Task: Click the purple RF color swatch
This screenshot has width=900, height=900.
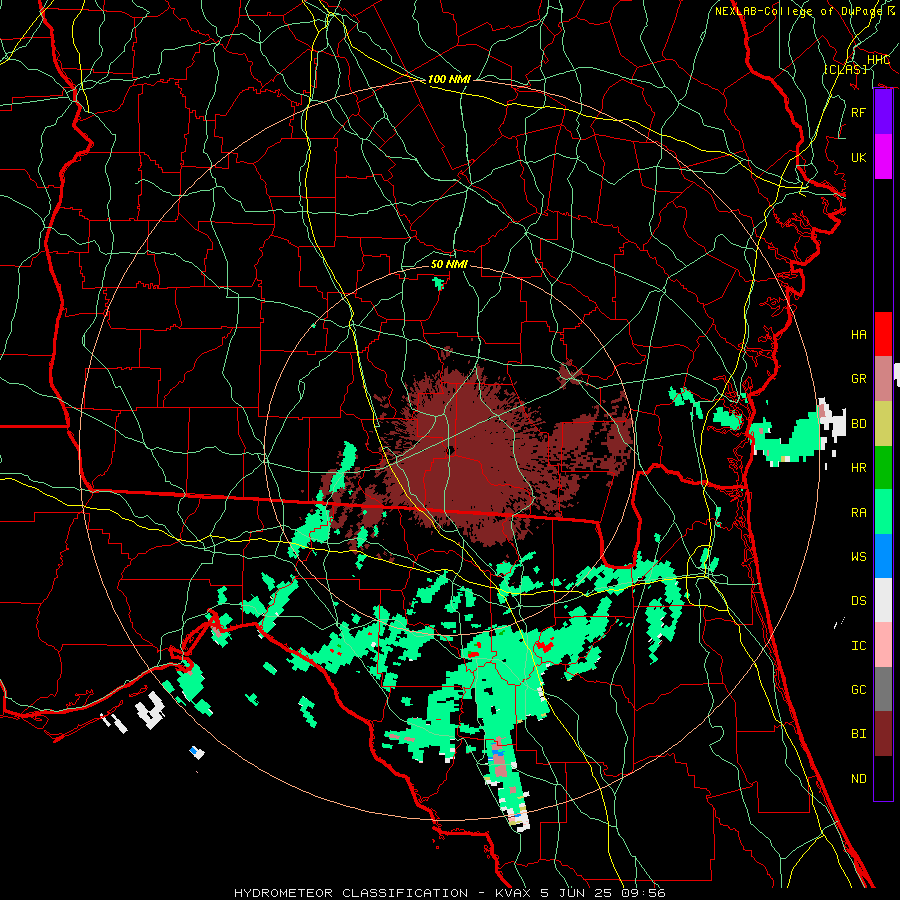Action: click(x=883, y=112)
